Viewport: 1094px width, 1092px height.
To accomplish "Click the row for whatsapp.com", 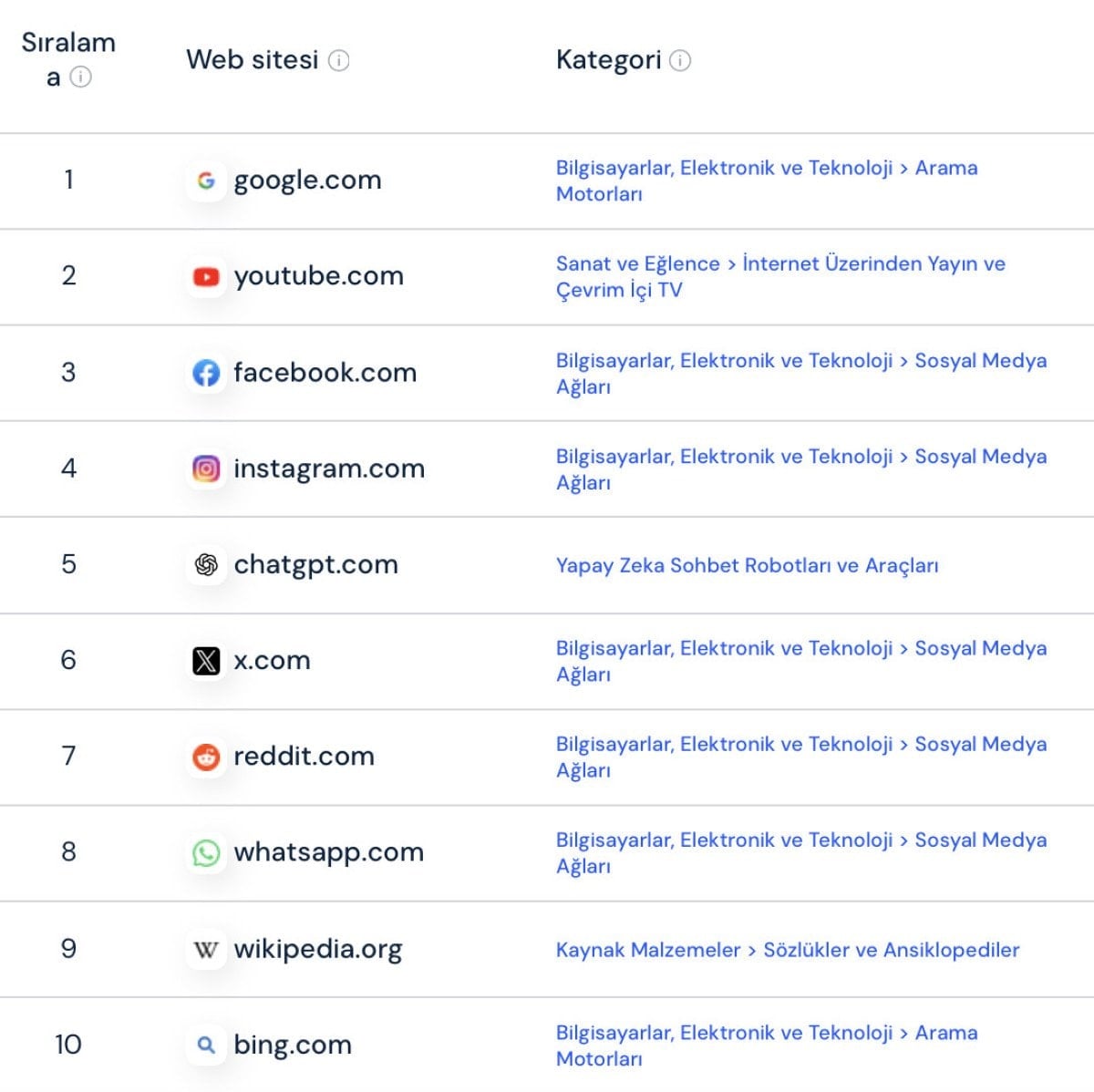I will coord(328,853).
